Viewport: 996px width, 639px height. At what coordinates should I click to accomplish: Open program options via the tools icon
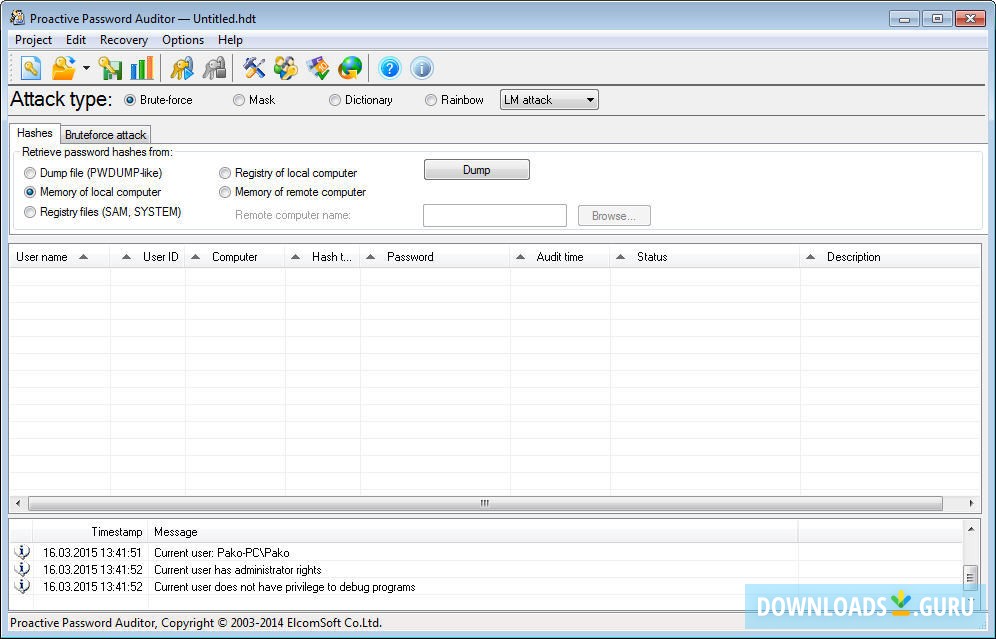pyautogui.click(x=254, y=68)
